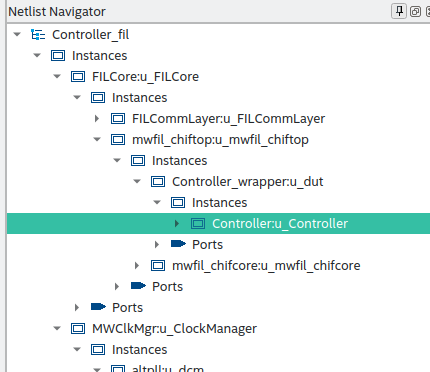The image size is (430, 372).
Task: Collapse the top-level Controller_fil tree
Action: click(x=17, y=34)
